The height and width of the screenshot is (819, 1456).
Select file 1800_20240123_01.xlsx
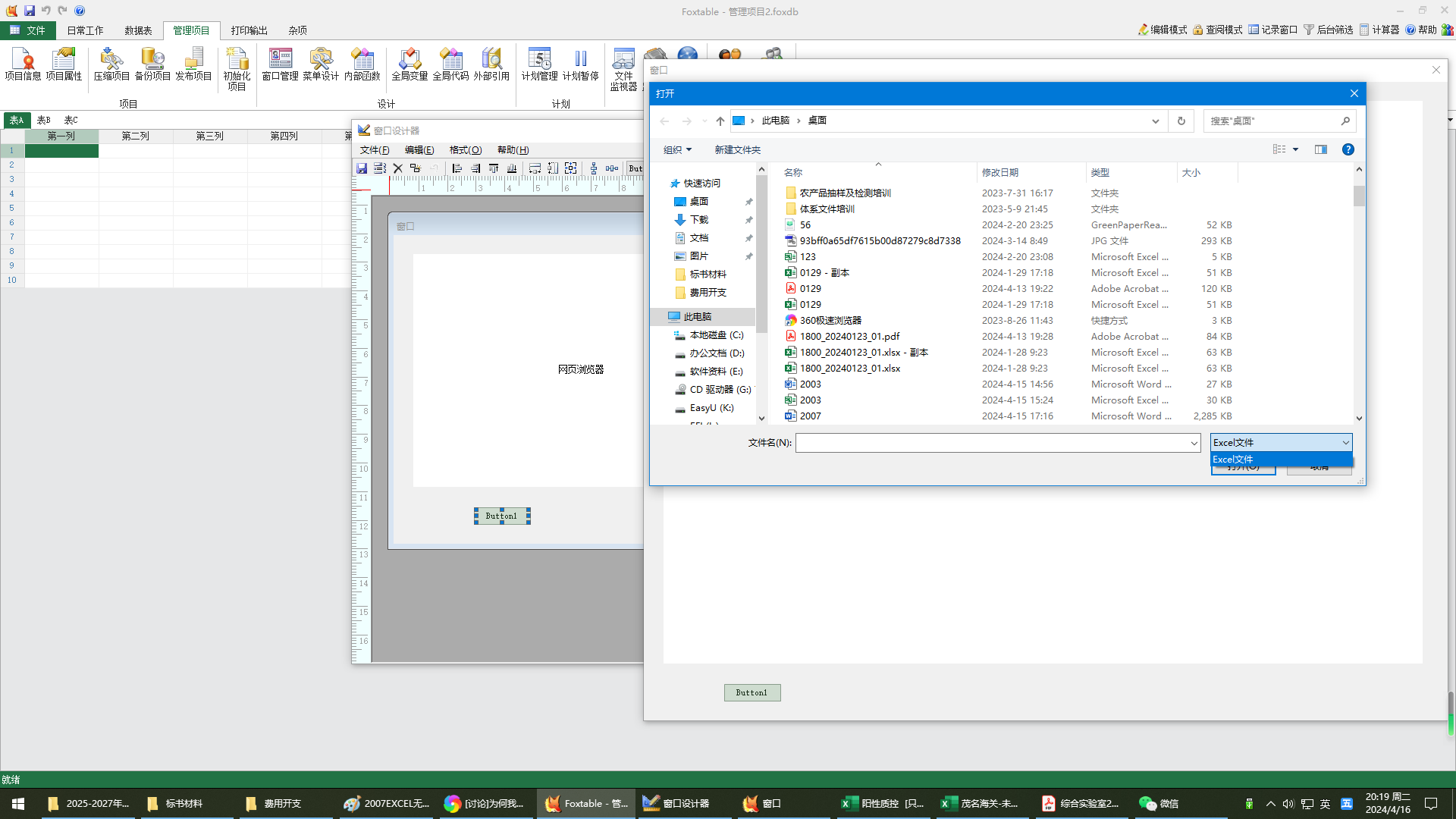[x=850, y=368]
